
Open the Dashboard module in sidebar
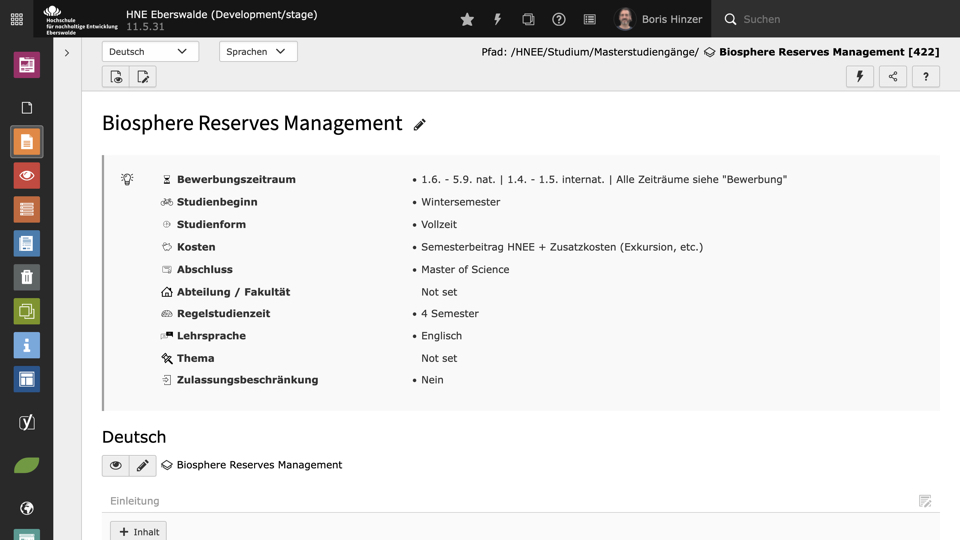pos(27,66)
